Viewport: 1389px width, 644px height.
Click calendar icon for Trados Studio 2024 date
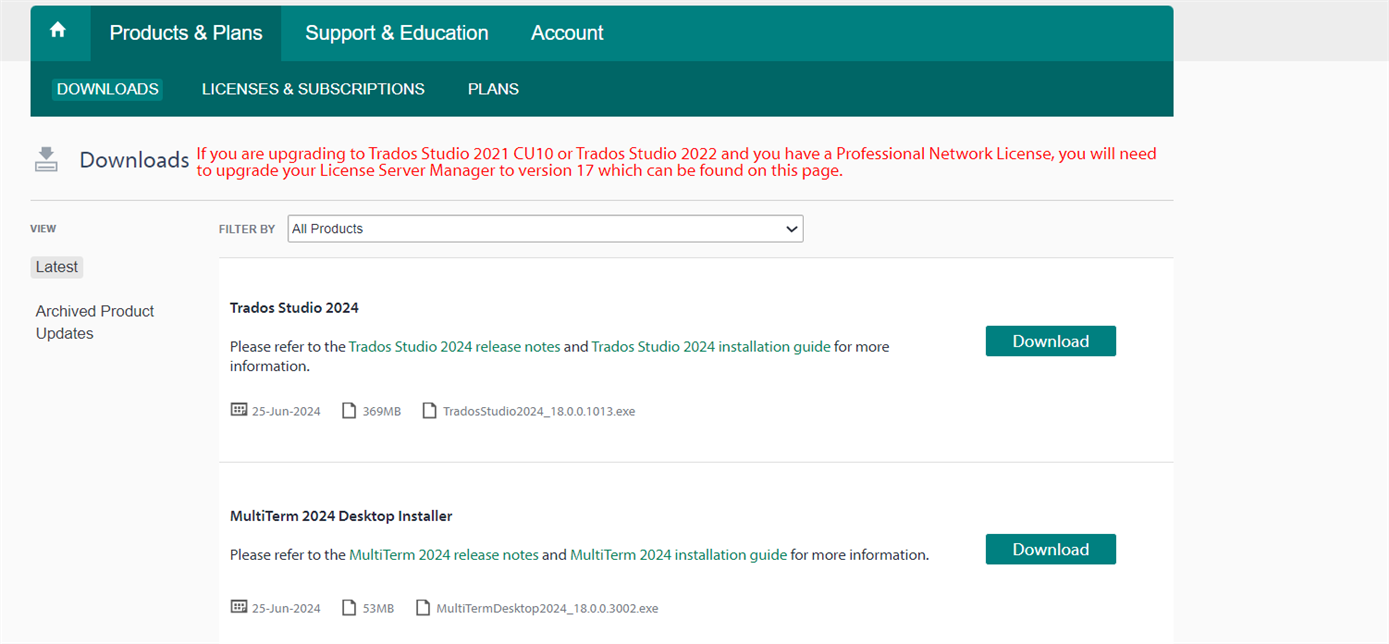tap(238, 410)
